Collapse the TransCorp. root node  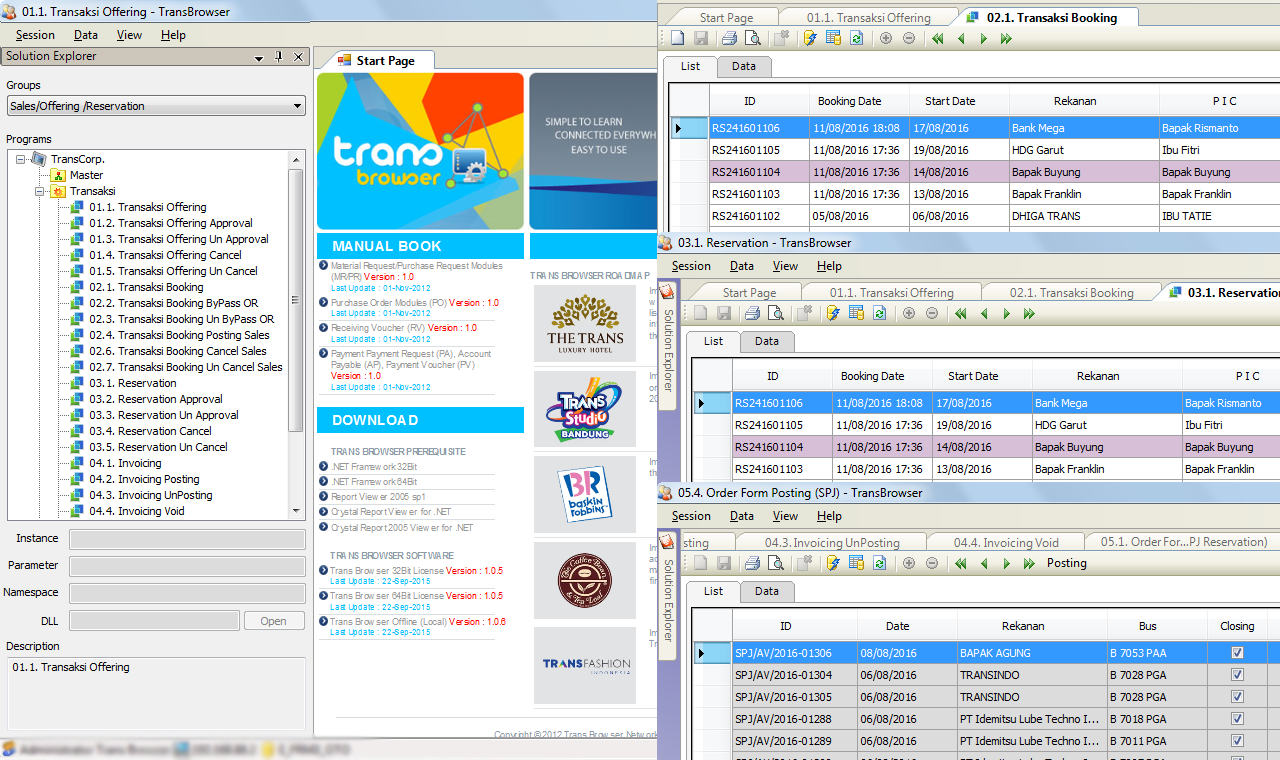tap(22, 159)
